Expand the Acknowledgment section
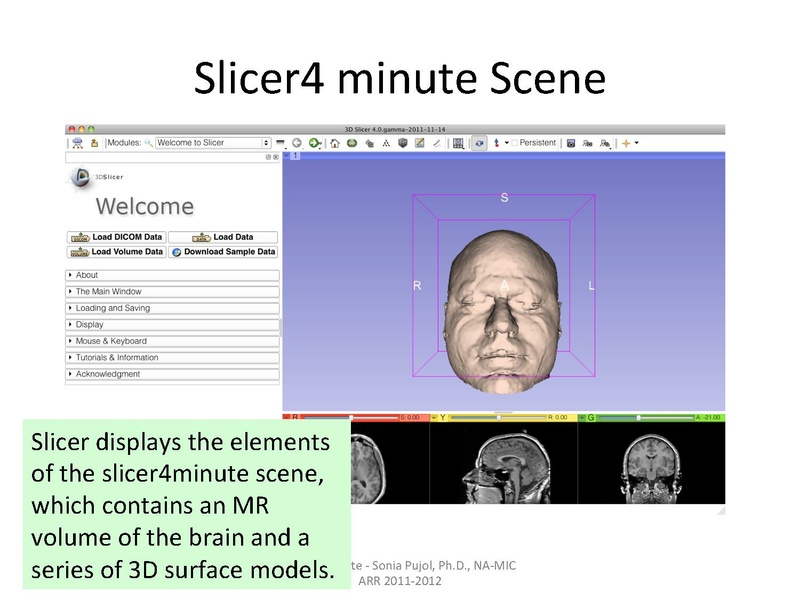 [172, 374]
